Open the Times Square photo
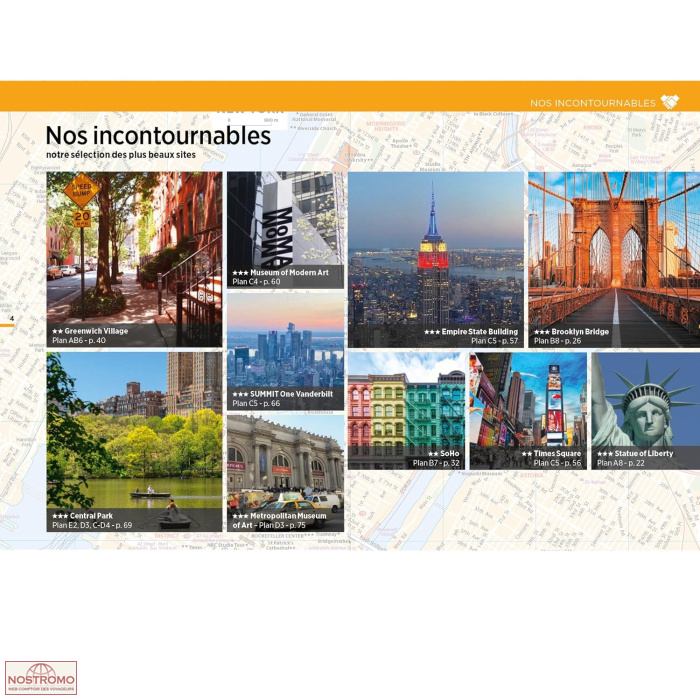 528,411
